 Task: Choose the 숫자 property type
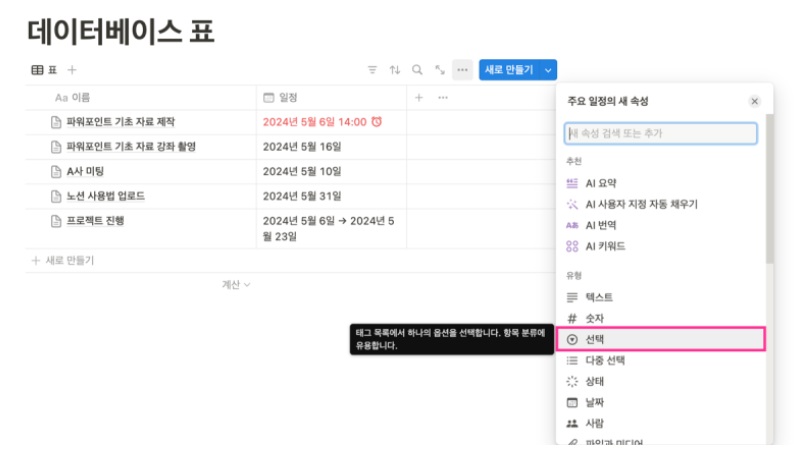pyautogui.click(x=661, y=319)
